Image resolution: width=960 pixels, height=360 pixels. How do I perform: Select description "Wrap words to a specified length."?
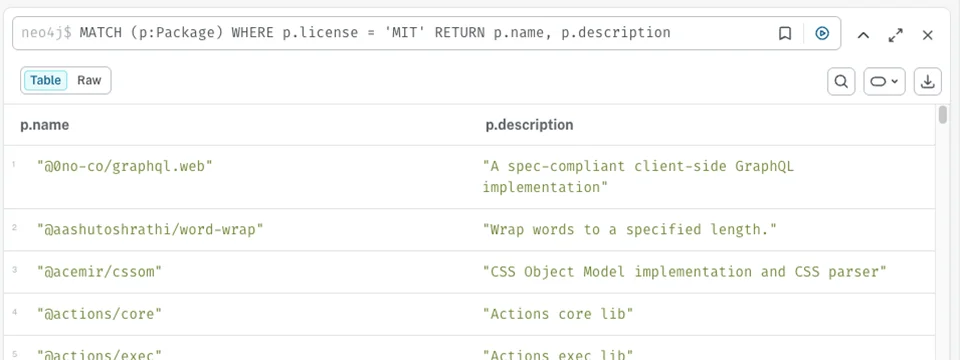629,230
